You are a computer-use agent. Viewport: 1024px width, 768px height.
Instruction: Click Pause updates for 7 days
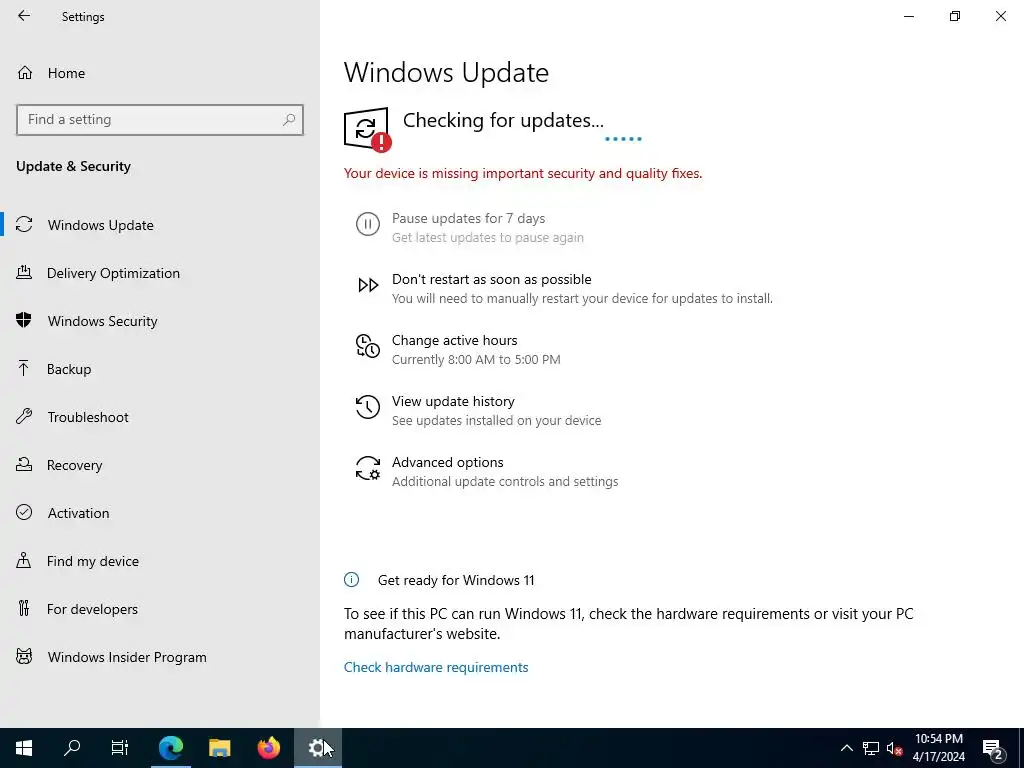tap(468, 218)
